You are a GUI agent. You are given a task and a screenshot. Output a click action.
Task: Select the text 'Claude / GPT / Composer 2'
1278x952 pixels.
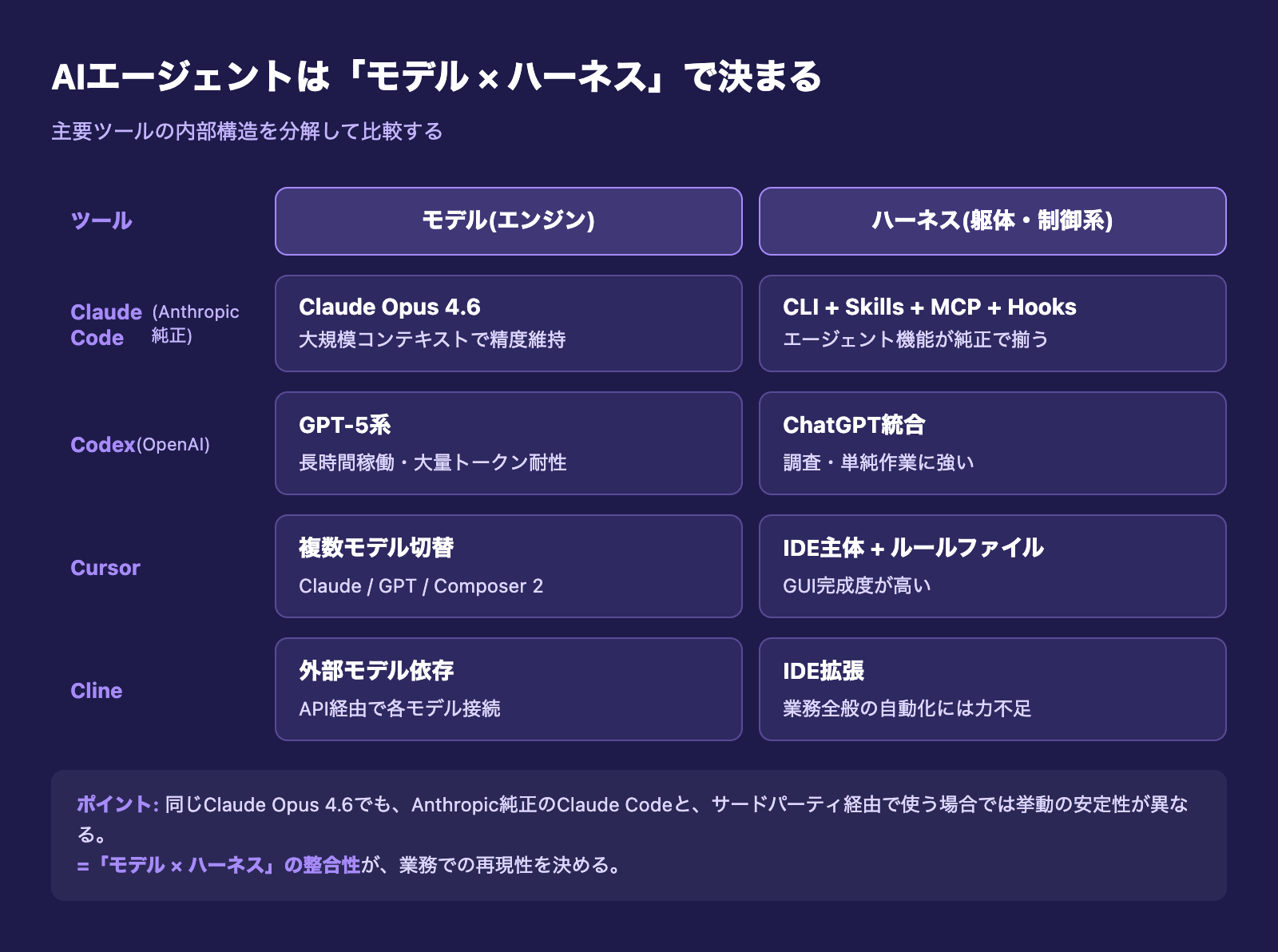pyautogui.click(x=421, y=586)
